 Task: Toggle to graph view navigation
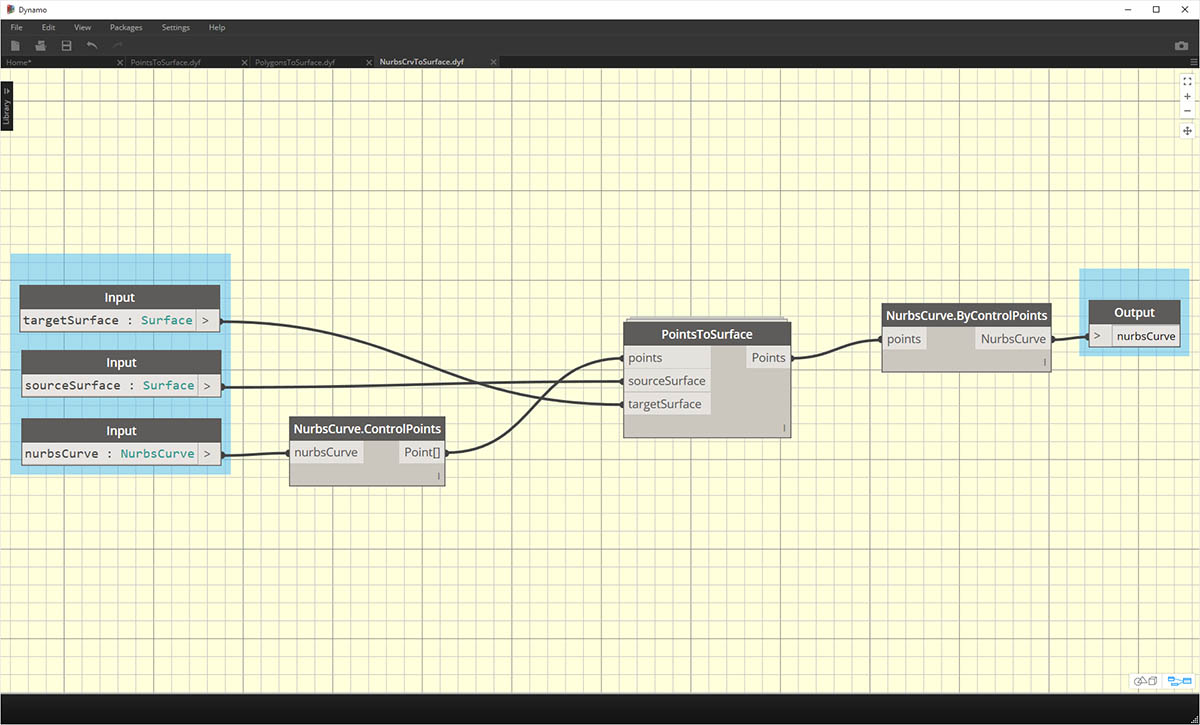[1180, 681]
